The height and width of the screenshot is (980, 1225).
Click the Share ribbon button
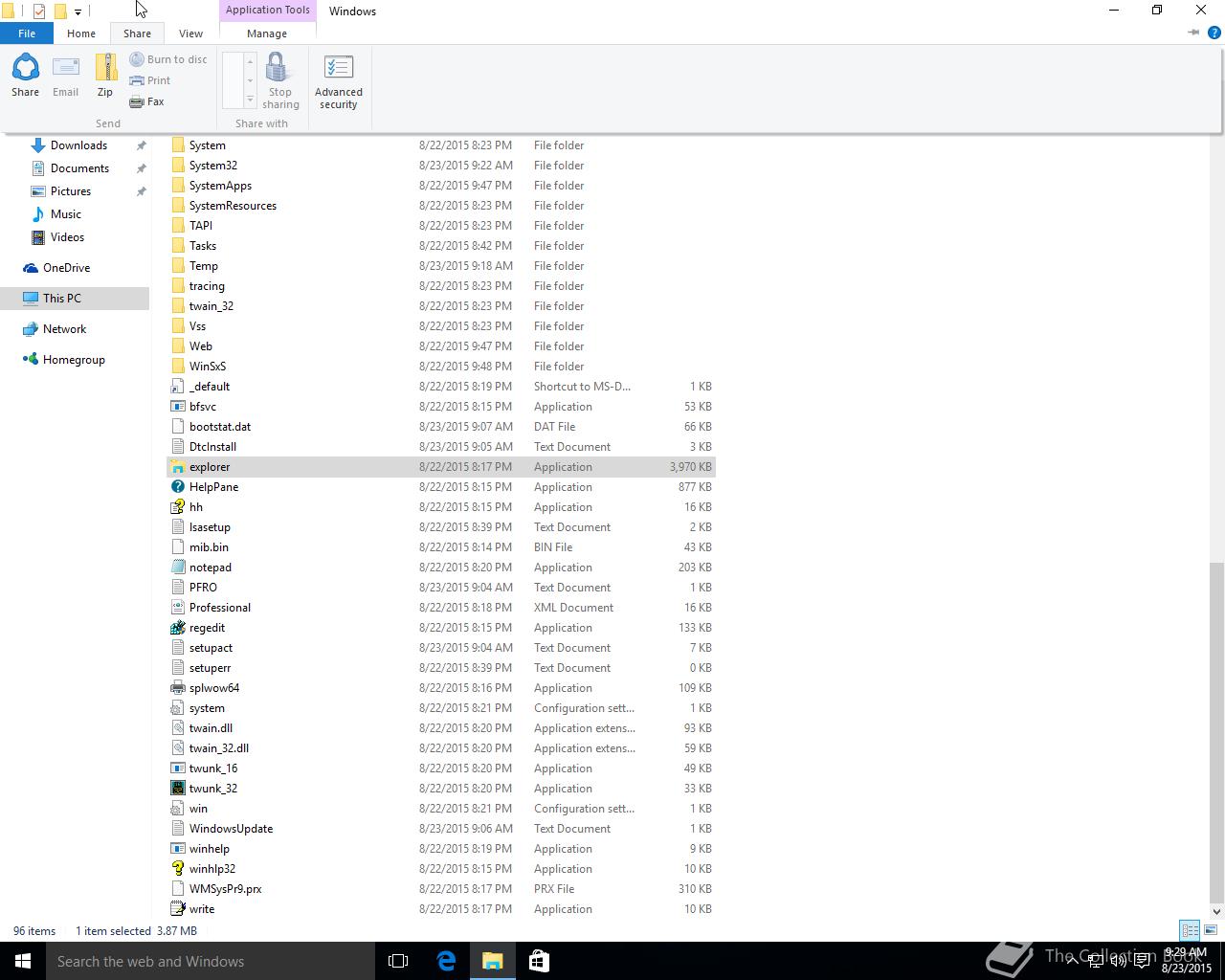tap(25, 76)
